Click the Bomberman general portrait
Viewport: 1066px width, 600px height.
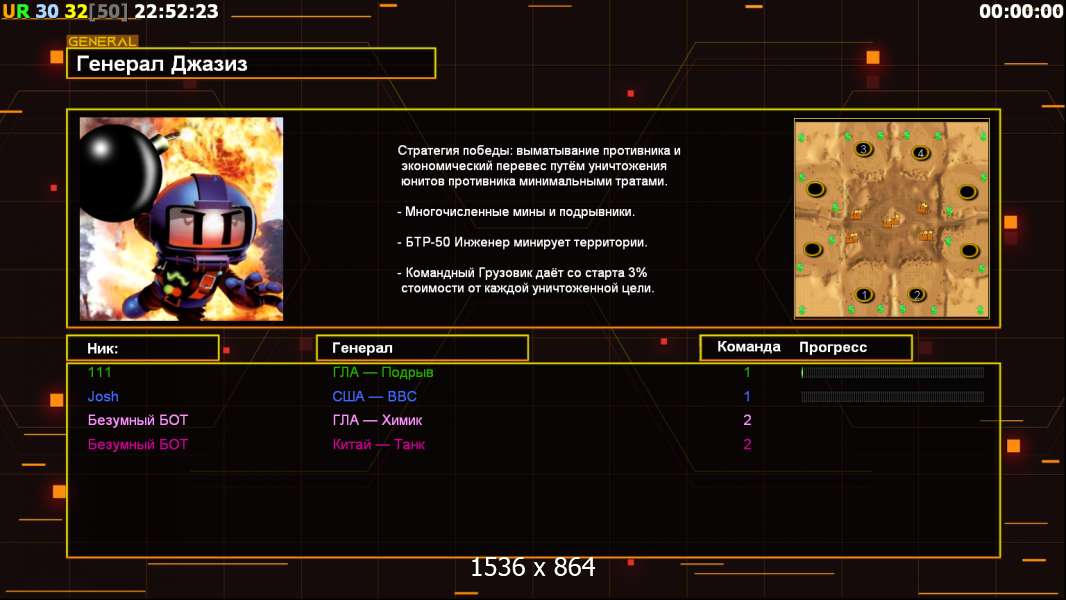(x=182, y=219)
